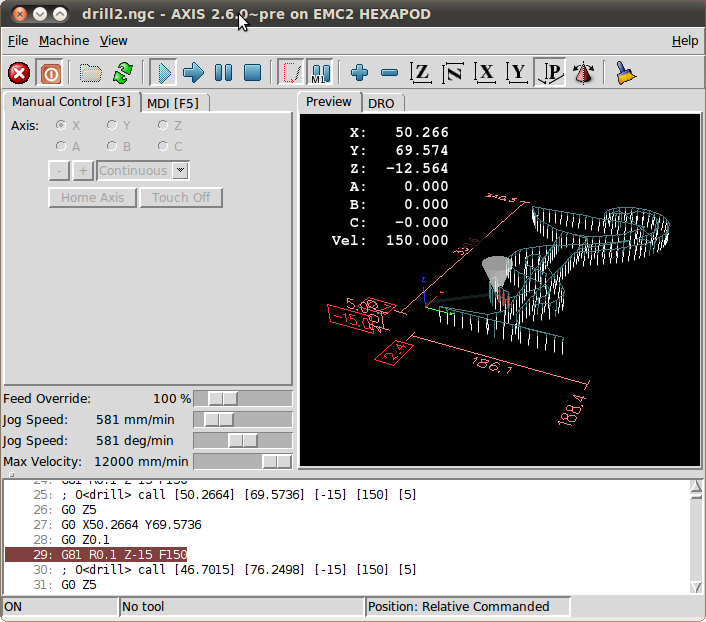Click the Home Axis button
The height and width of the screenshot is (622, 706).
coord(92,198)
